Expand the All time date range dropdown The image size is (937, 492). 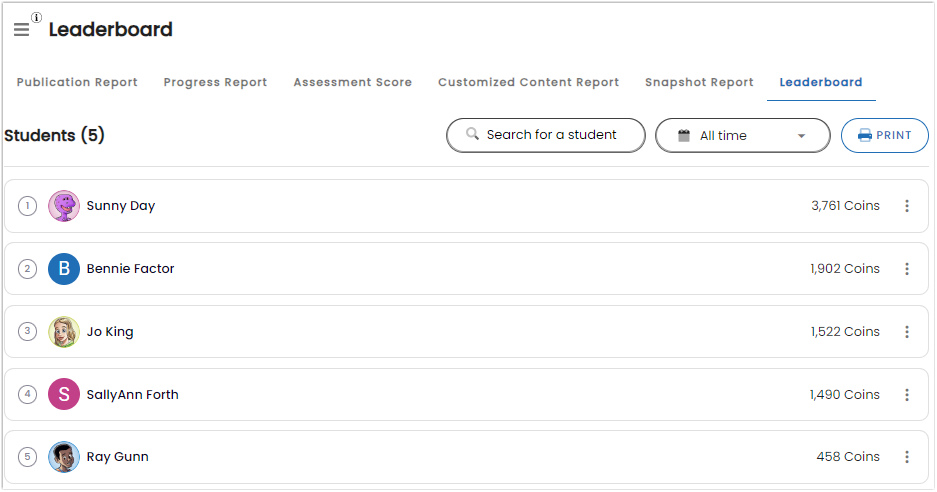click(743, 136)
